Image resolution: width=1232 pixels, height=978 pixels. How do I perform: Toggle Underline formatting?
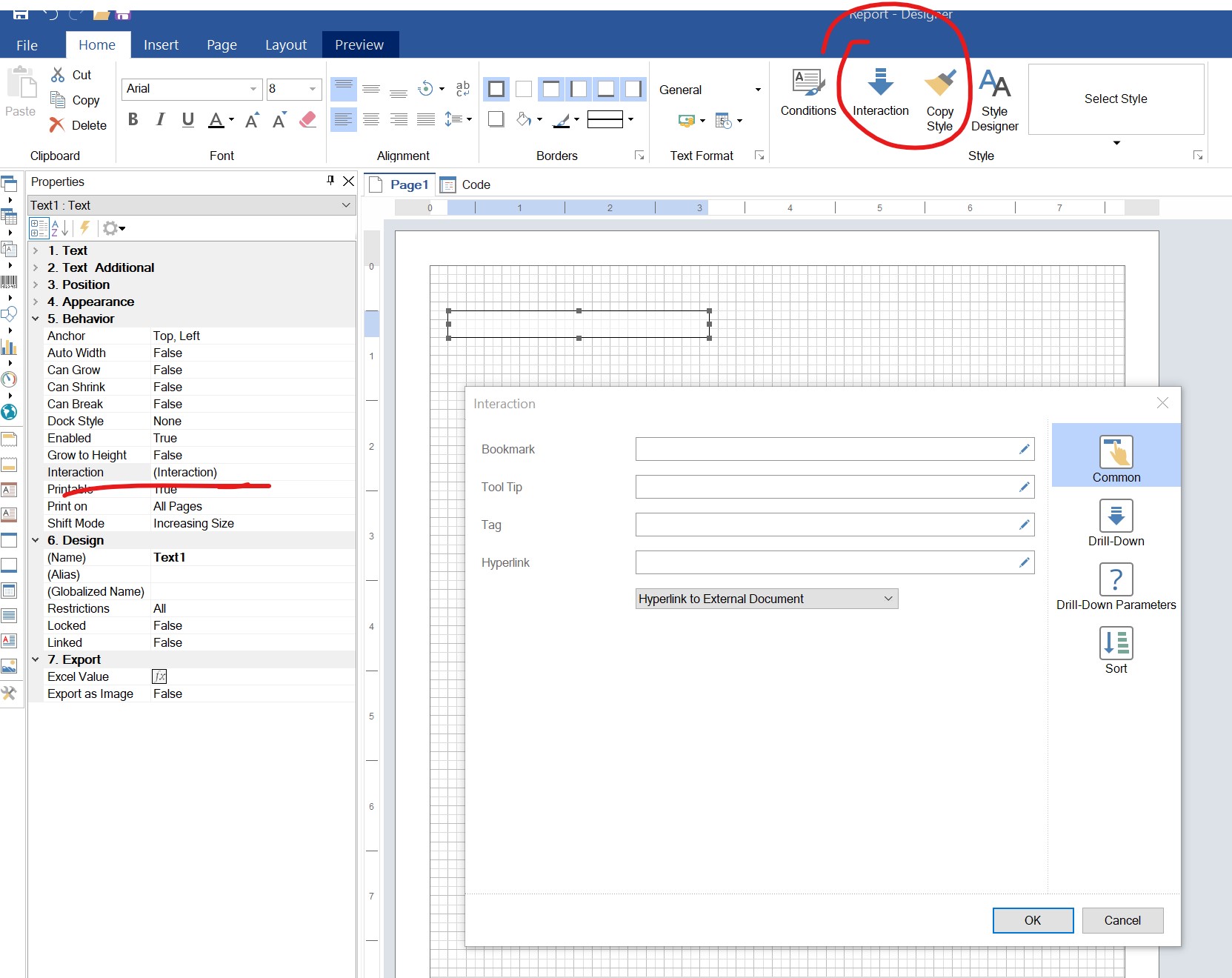(188, 119)
